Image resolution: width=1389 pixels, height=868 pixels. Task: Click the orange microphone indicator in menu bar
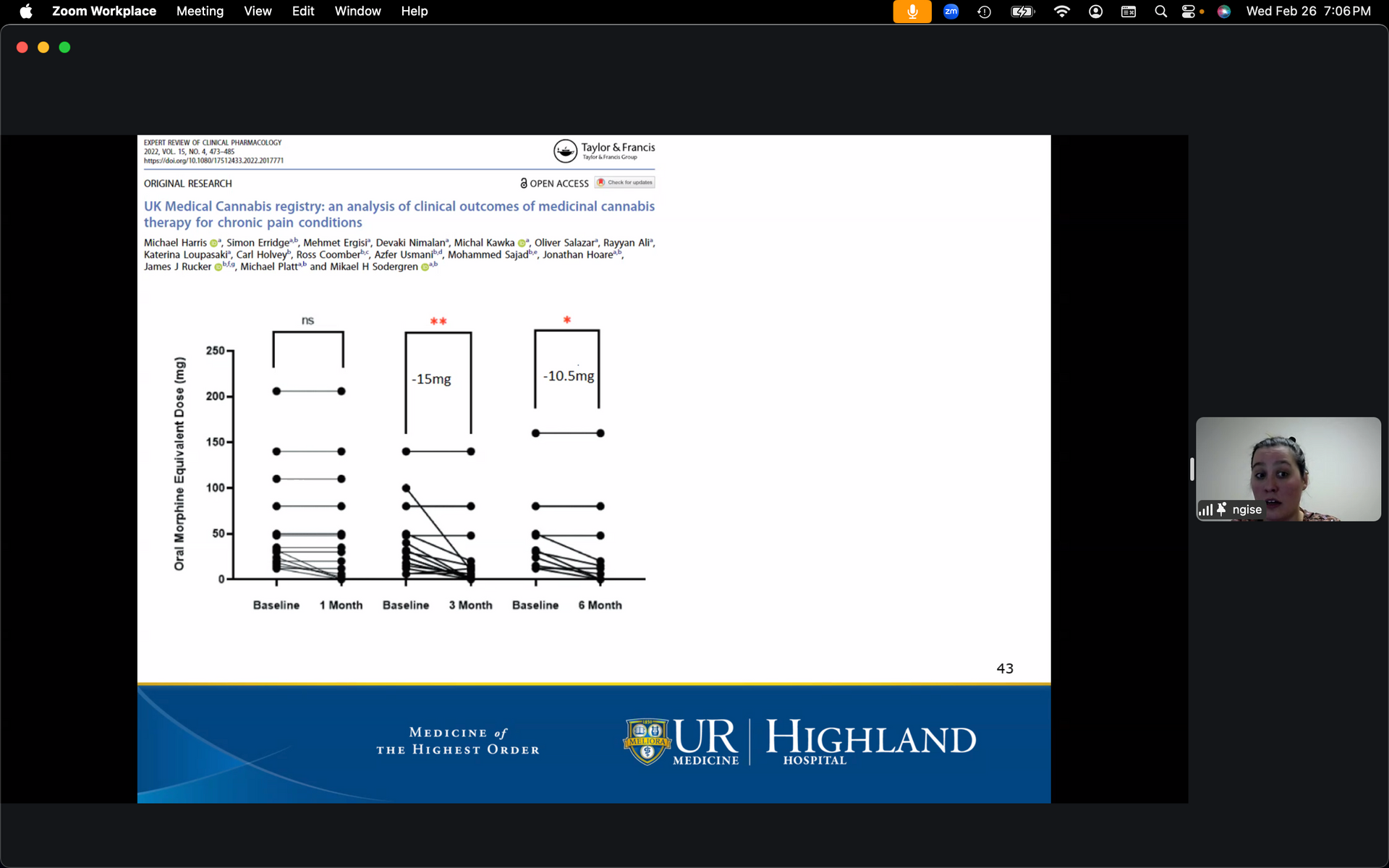[x=912, y=12]
